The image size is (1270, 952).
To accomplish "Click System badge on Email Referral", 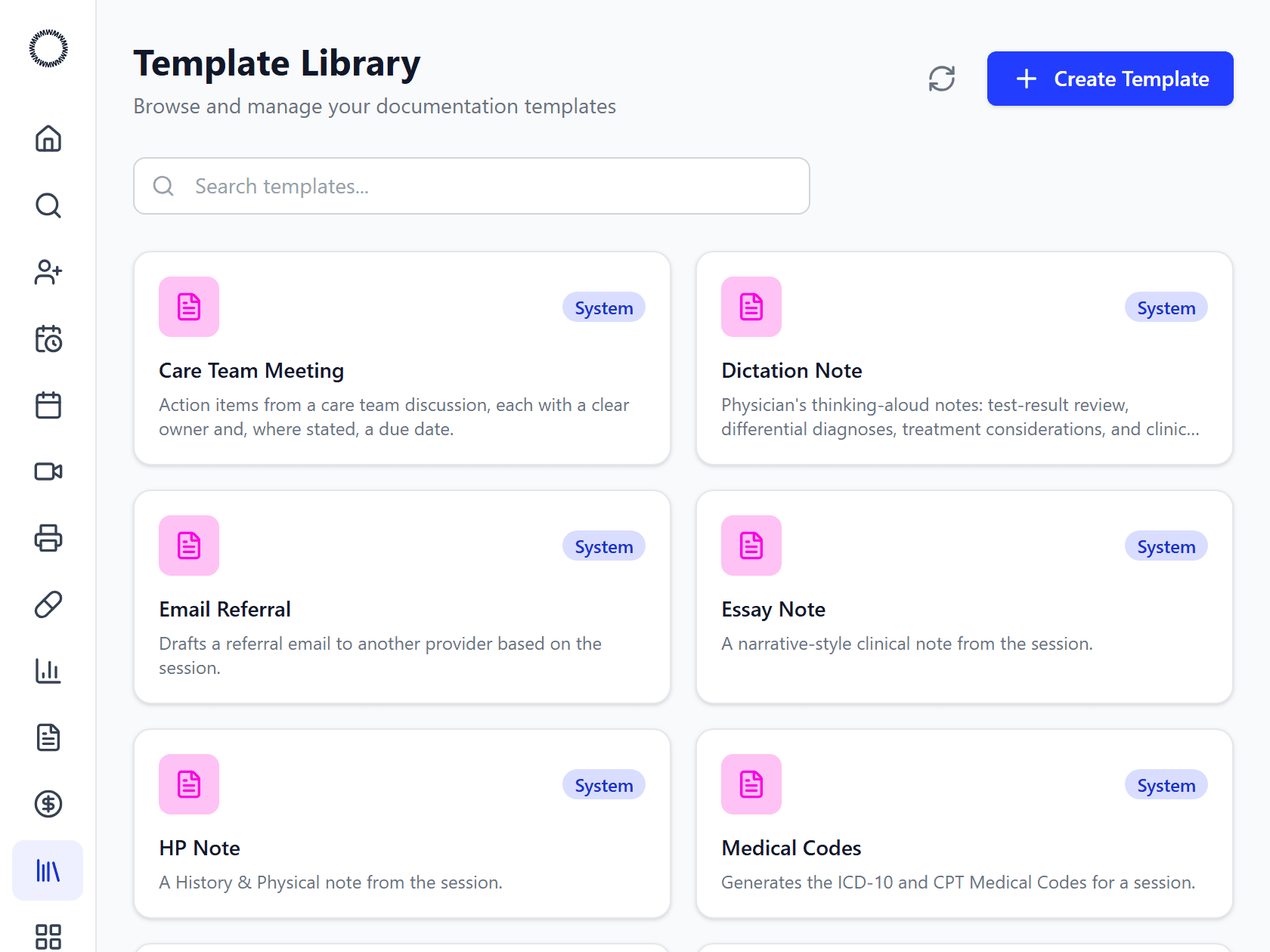I will click(604, 546).
